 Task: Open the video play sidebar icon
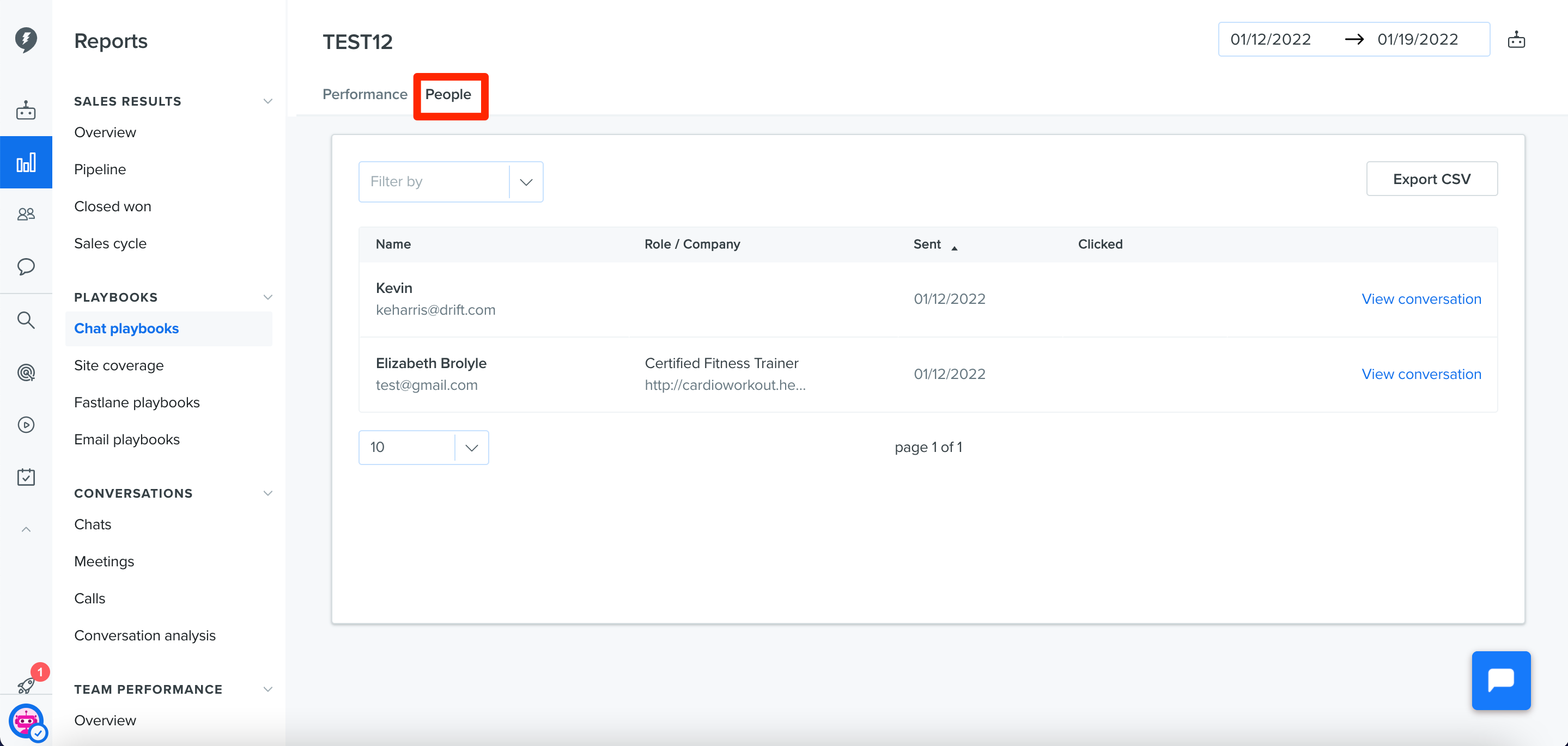[26, 425]
